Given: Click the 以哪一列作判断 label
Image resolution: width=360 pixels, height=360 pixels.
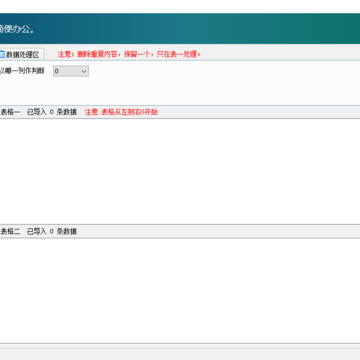Looking at the screenshot, I should point(22,71).
